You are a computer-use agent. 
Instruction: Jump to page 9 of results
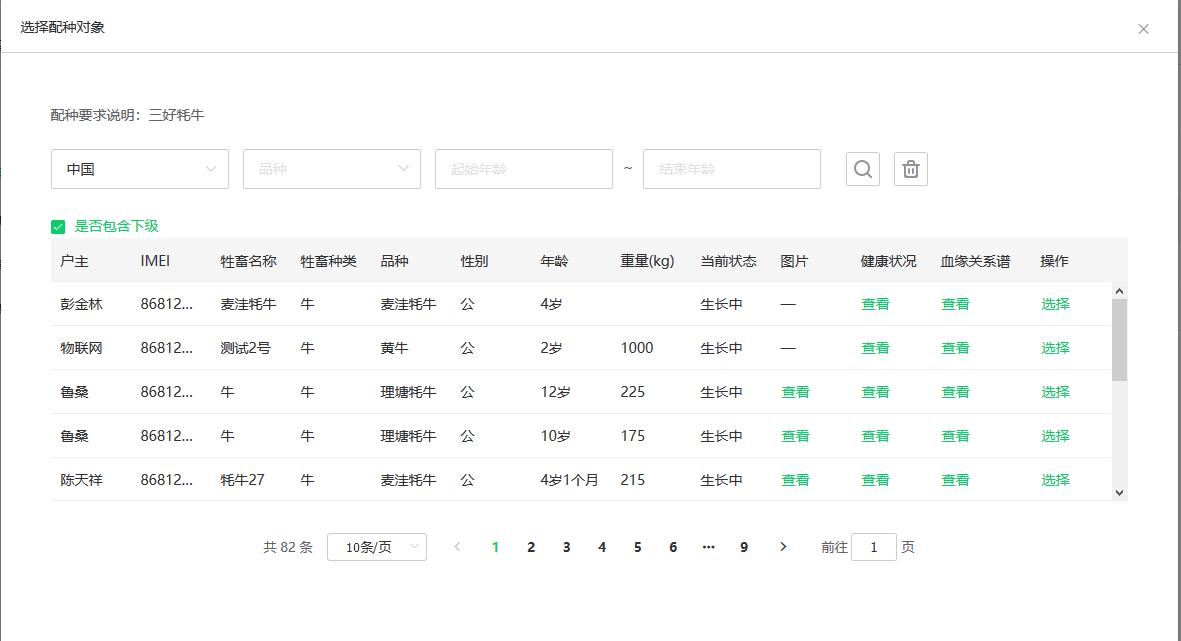(x=743, y=547)
